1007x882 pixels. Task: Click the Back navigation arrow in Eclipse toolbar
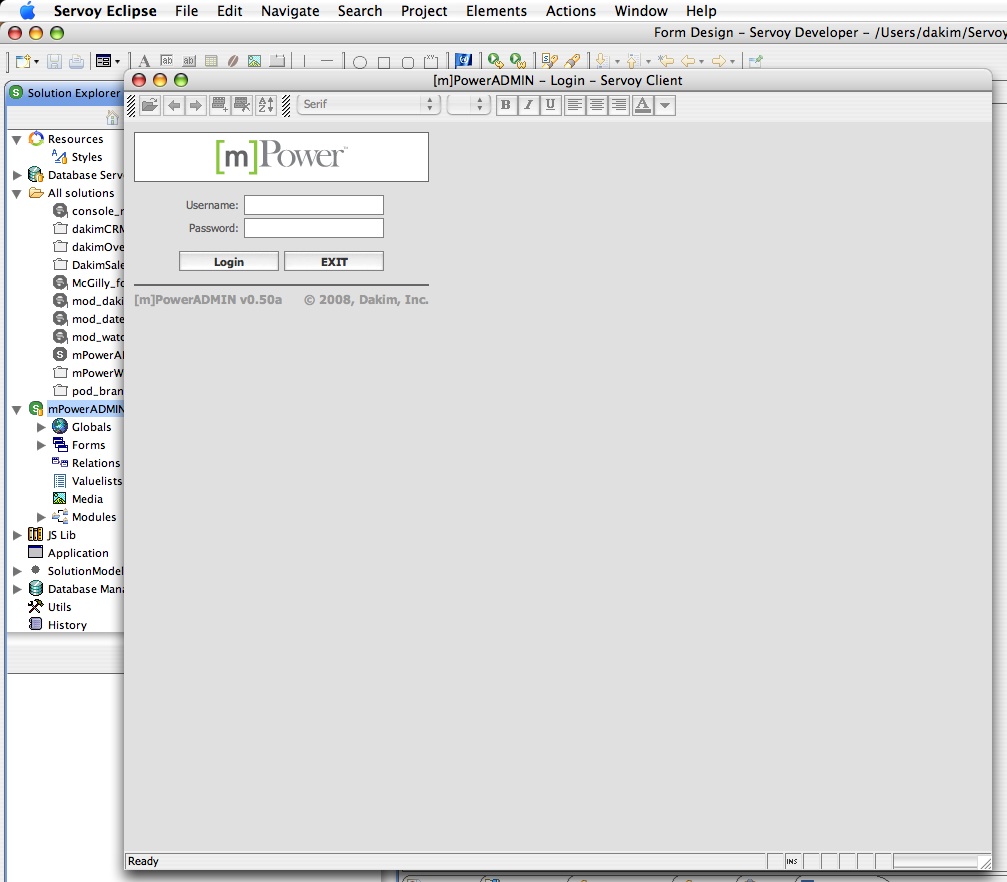(x=688, y=61)
